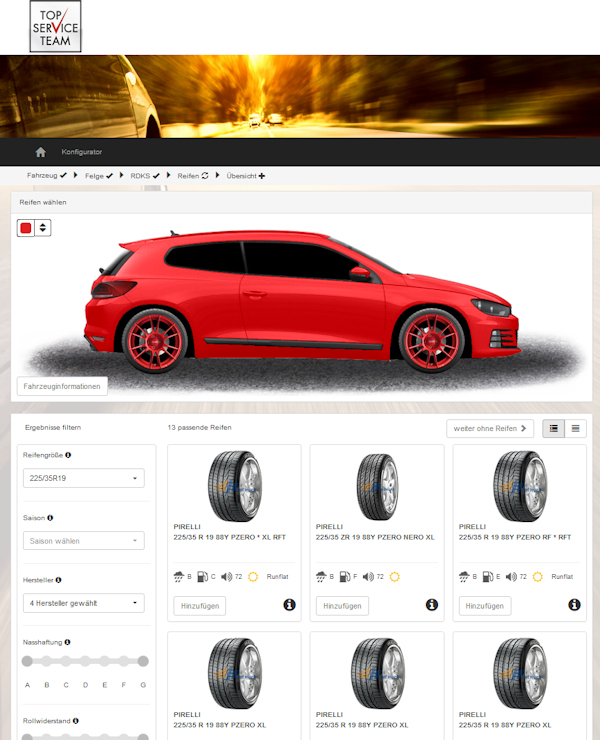Viewport: 600px width, 740px height.
Task: Switch to detailed tile view icon
Action: click(554, 429)
